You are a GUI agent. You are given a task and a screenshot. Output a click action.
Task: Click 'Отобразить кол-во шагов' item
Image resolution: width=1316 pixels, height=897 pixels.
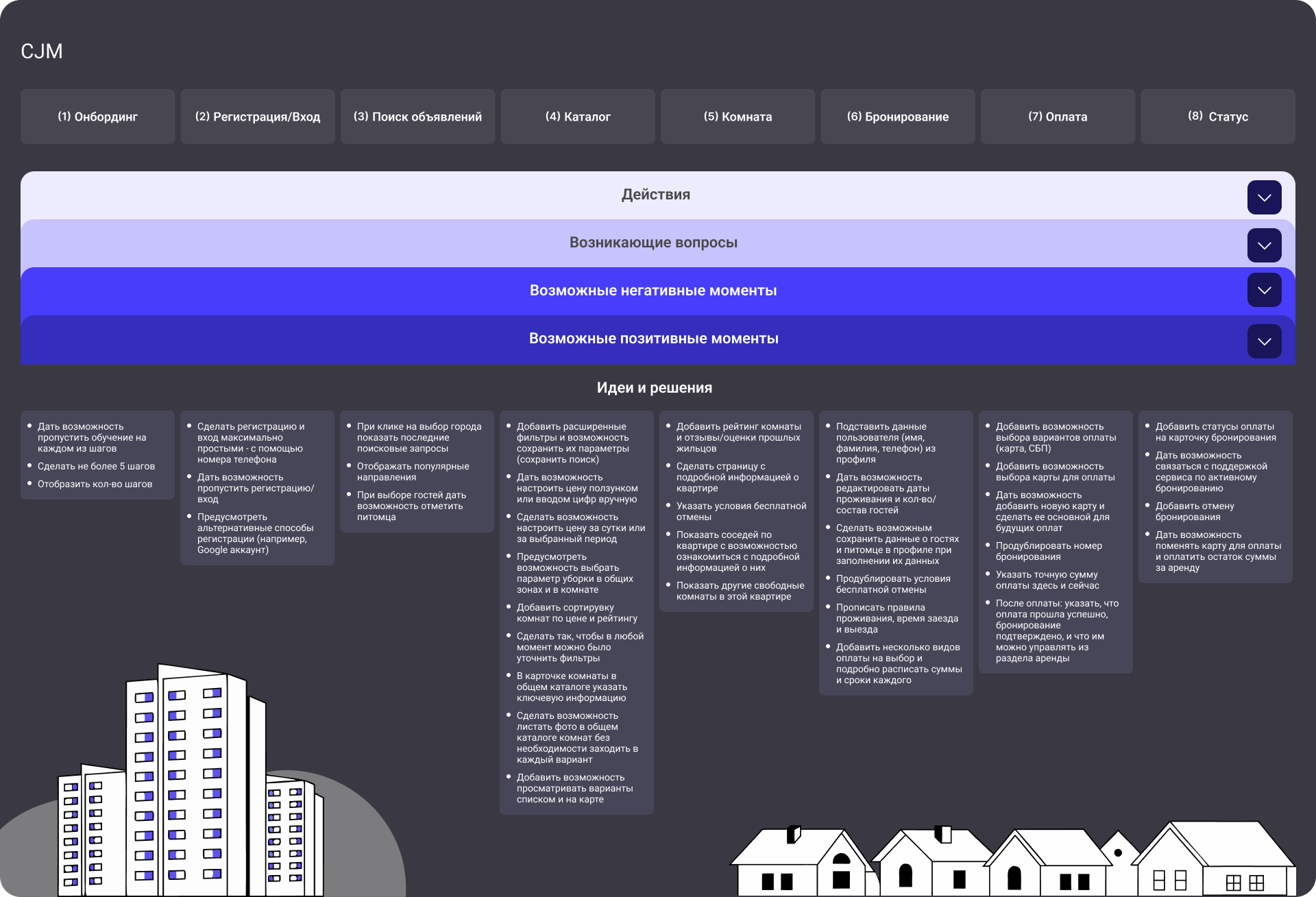(x=95, y=484)
